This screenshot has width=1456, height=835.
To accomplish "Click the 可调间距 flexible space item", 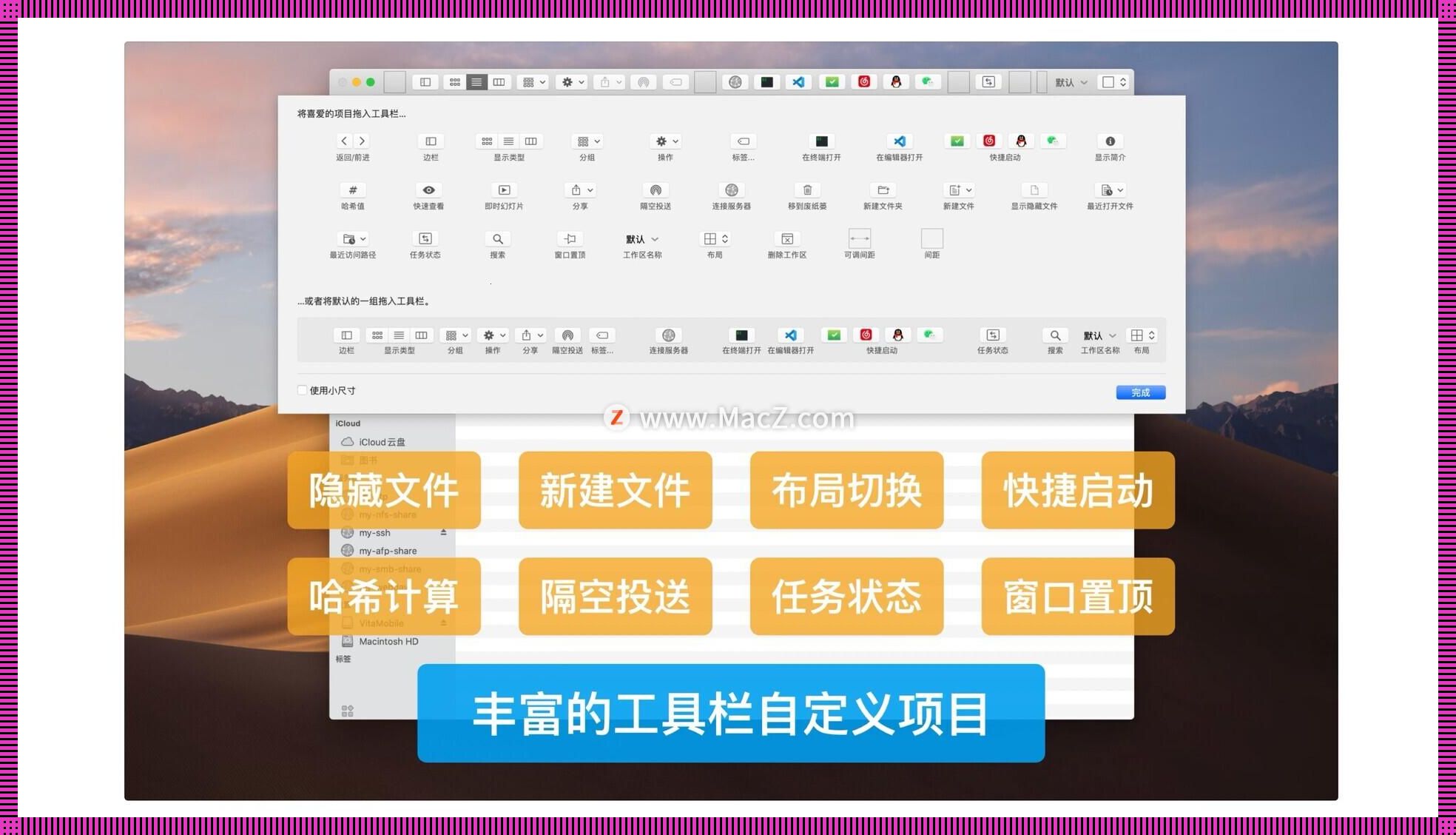I will (859, 238).
